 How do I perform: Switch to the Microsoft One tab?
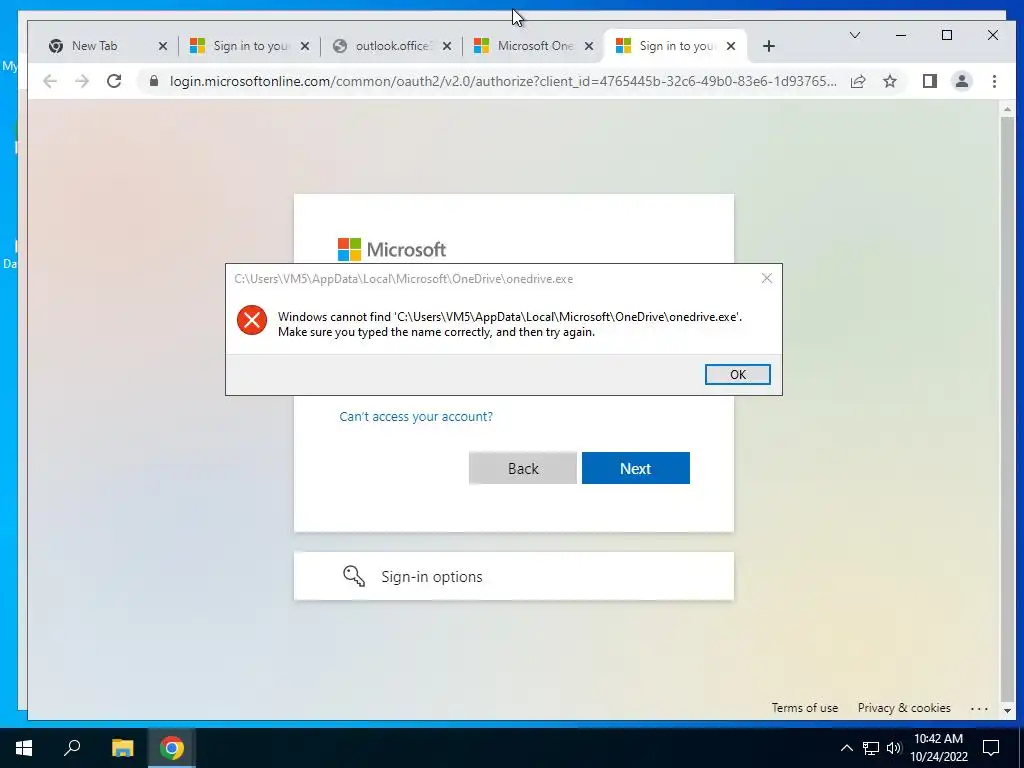click(535, 46)
